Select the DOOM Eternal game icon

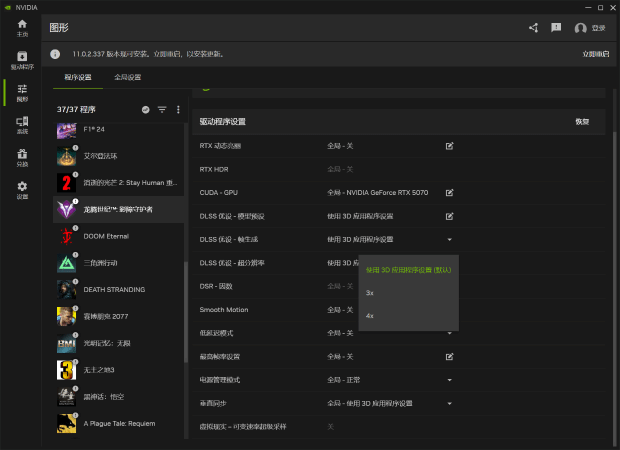pos(66,236)
